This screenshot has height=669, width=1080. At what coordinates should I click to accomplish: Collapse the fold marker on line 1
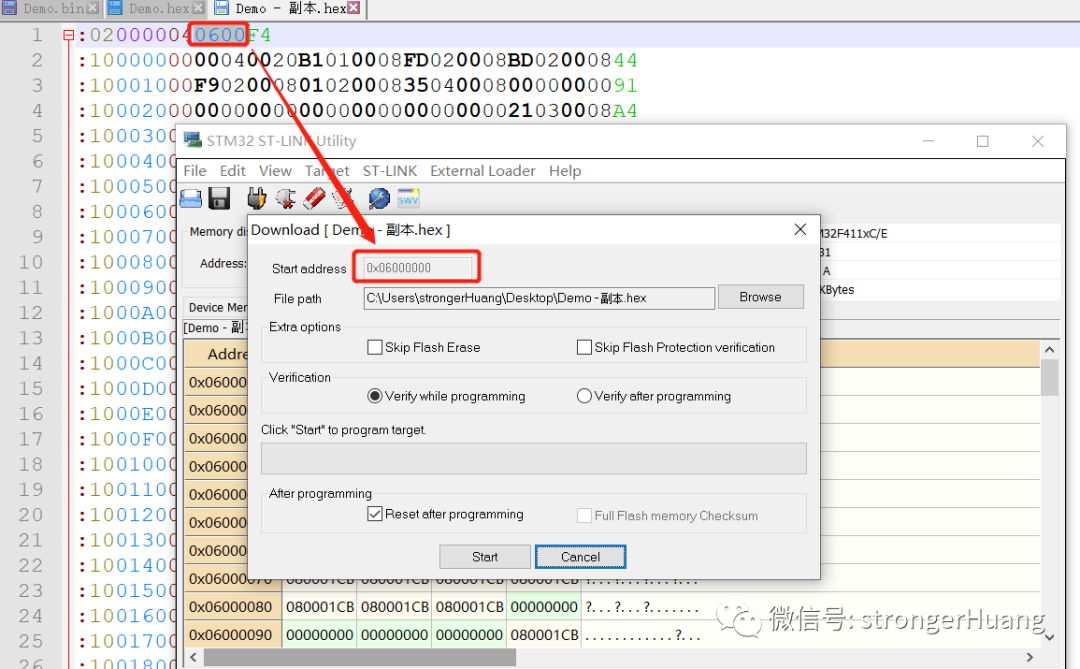click(68, 35)
